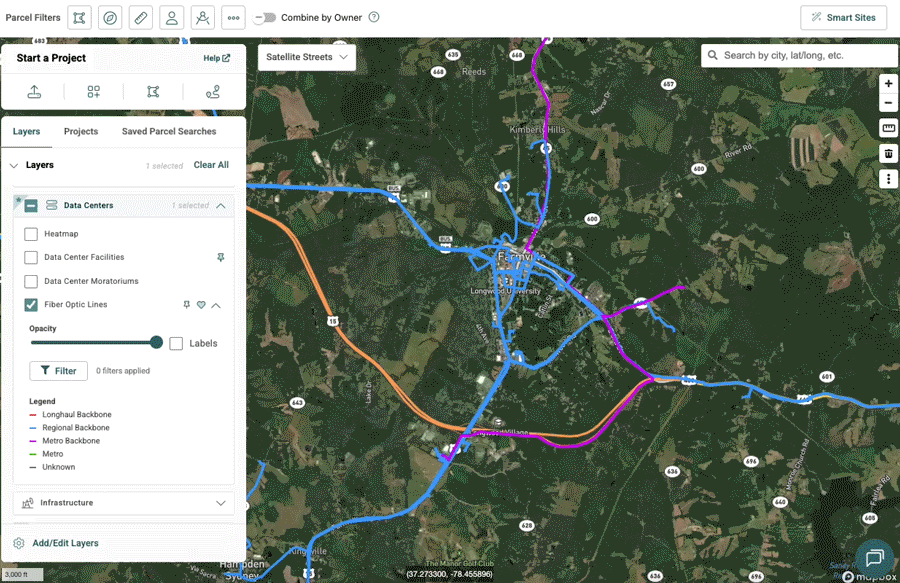Uncheck the Fiber Optic Lines checkbox
900x583 pixels.
31,305
